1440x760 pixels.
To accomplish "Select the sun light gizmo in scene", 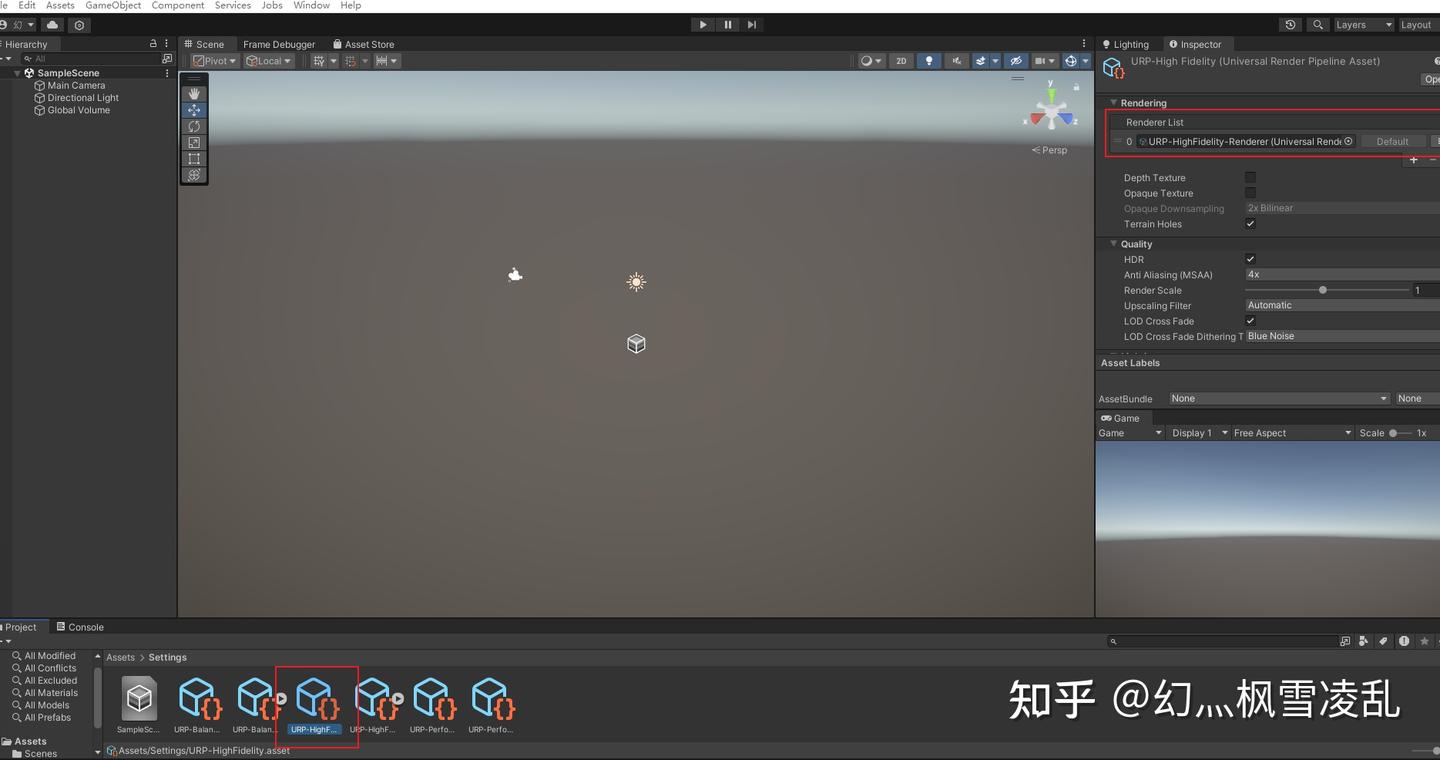I will (636, 282).
